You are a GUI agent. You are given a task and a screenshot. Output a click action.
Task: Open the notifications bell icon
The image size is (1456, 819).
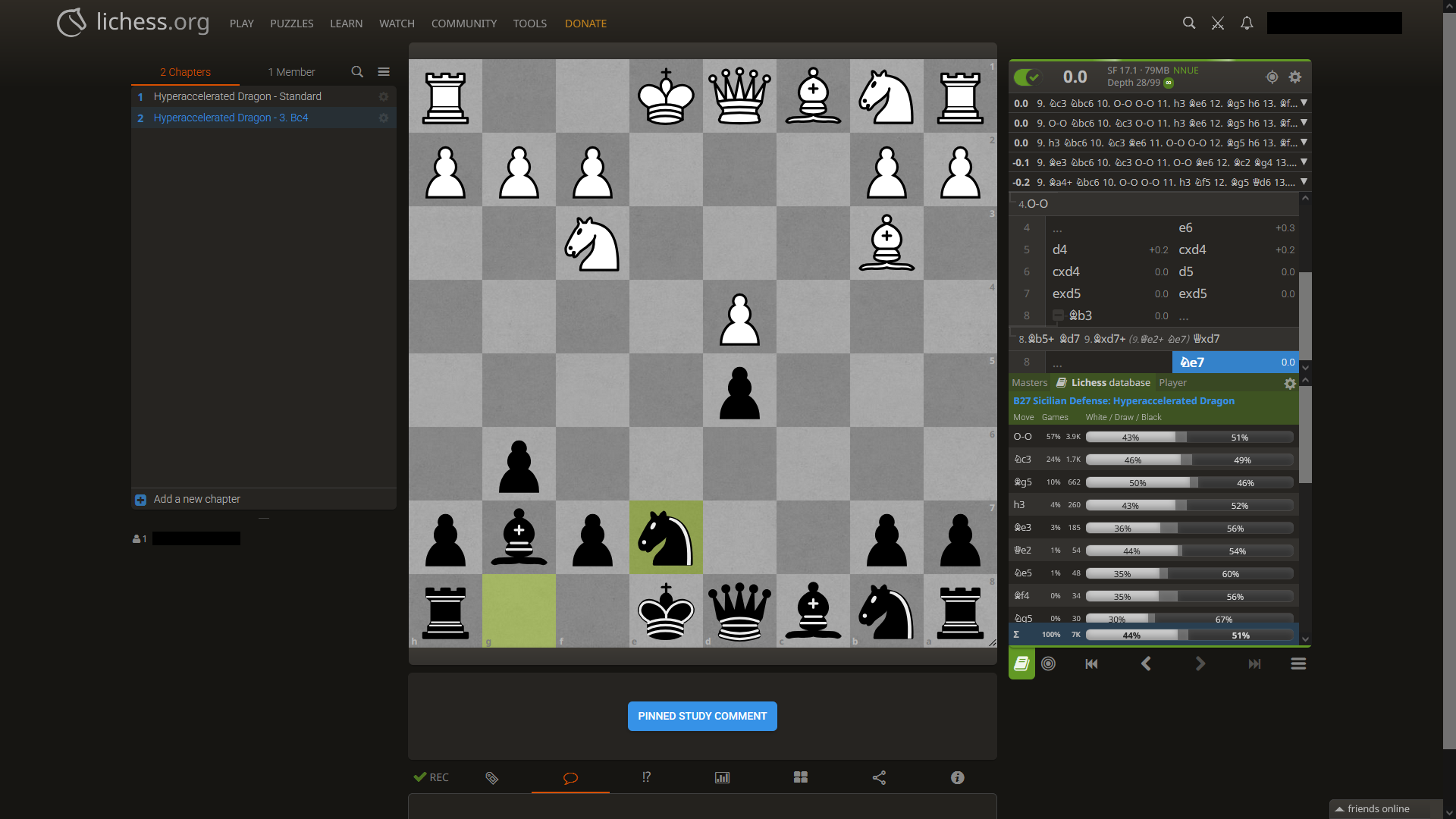point(1247,24)
